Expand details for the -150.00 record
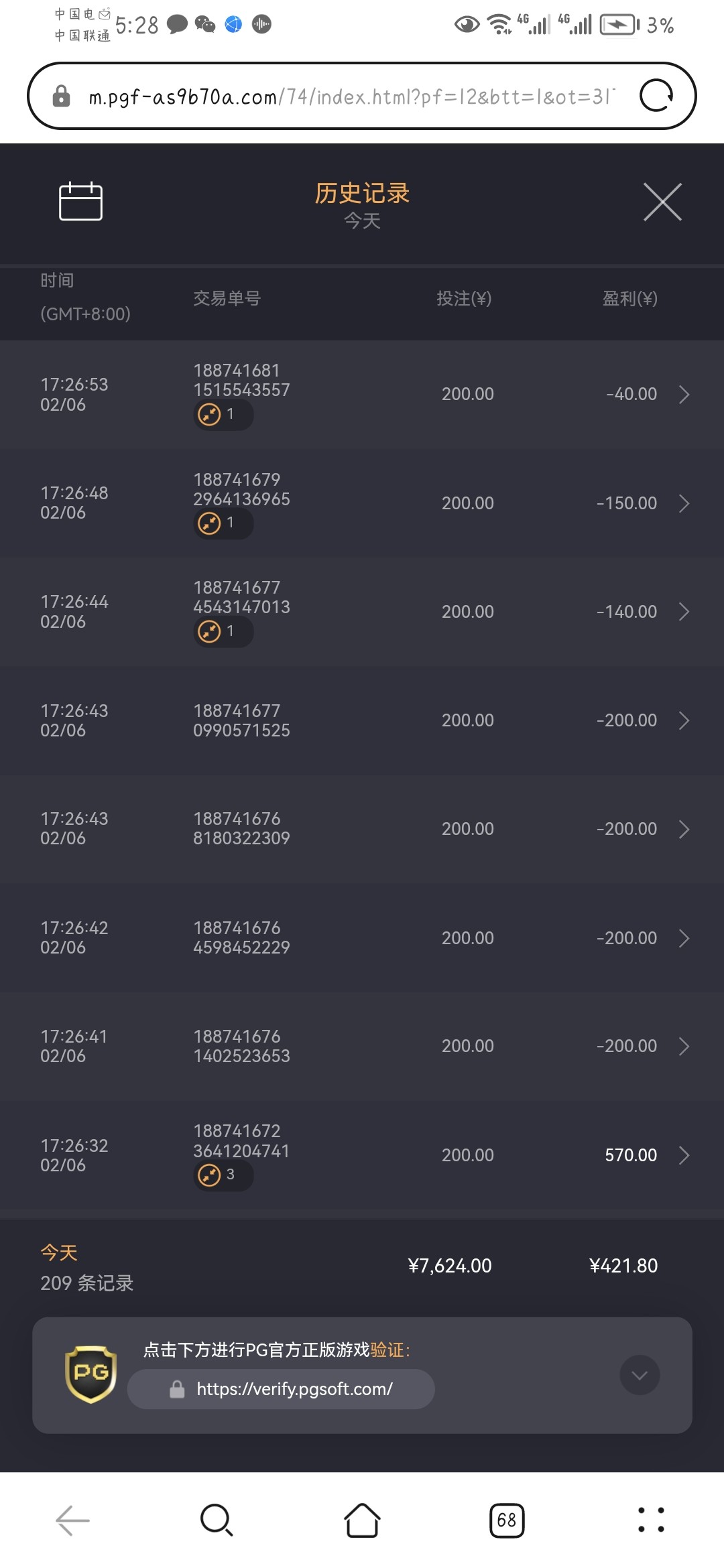 [684, 503]
